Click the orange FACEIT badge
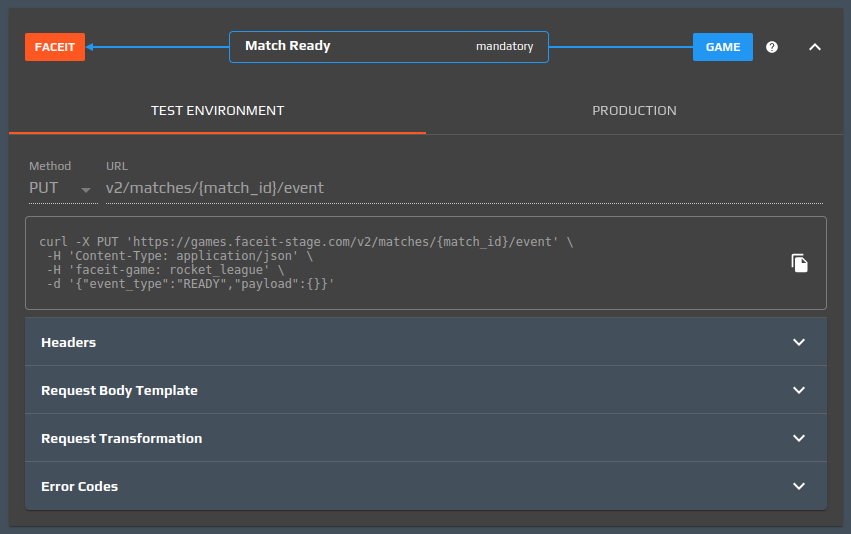Image resolution: width=851 pixels, height=534 pixels. click(x=55, y=47)
